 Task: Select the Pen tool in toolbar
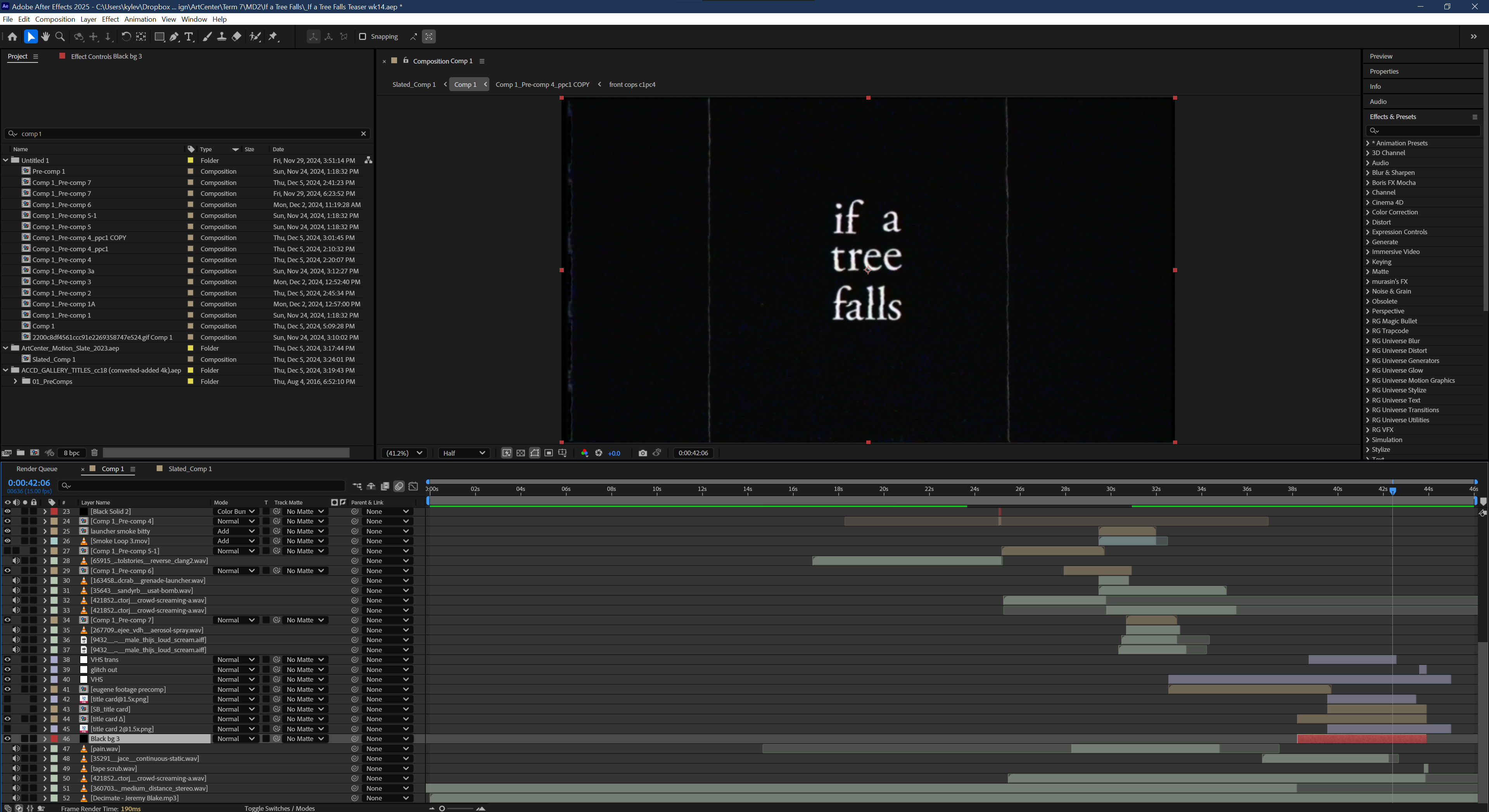[x=174, y=36]
